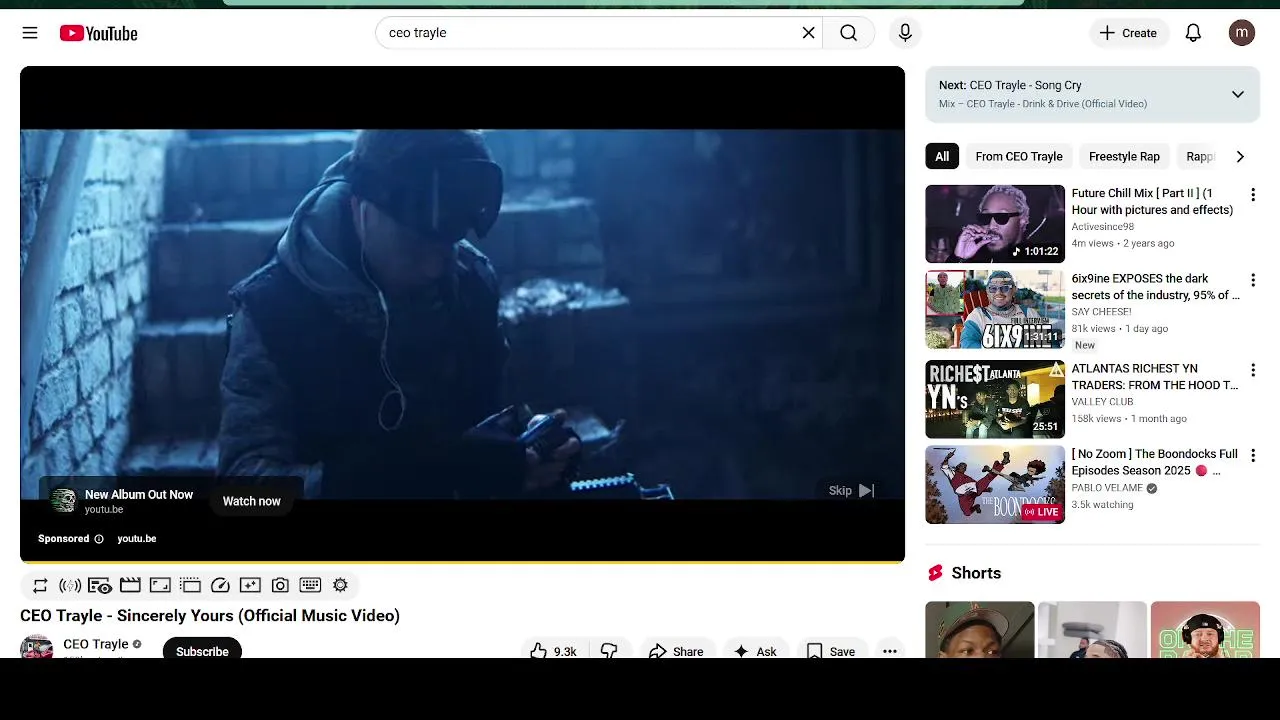This screenshot has width=1280, height=720.
Task: Click the New Album Out Now ad title
Action: [139, 494]
